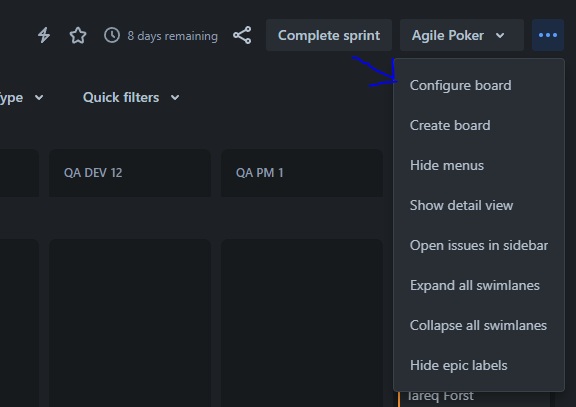Viewport: 576px width, 407px height.
Task: Choose Expand all swimlanes
Action: coord(479,285)
